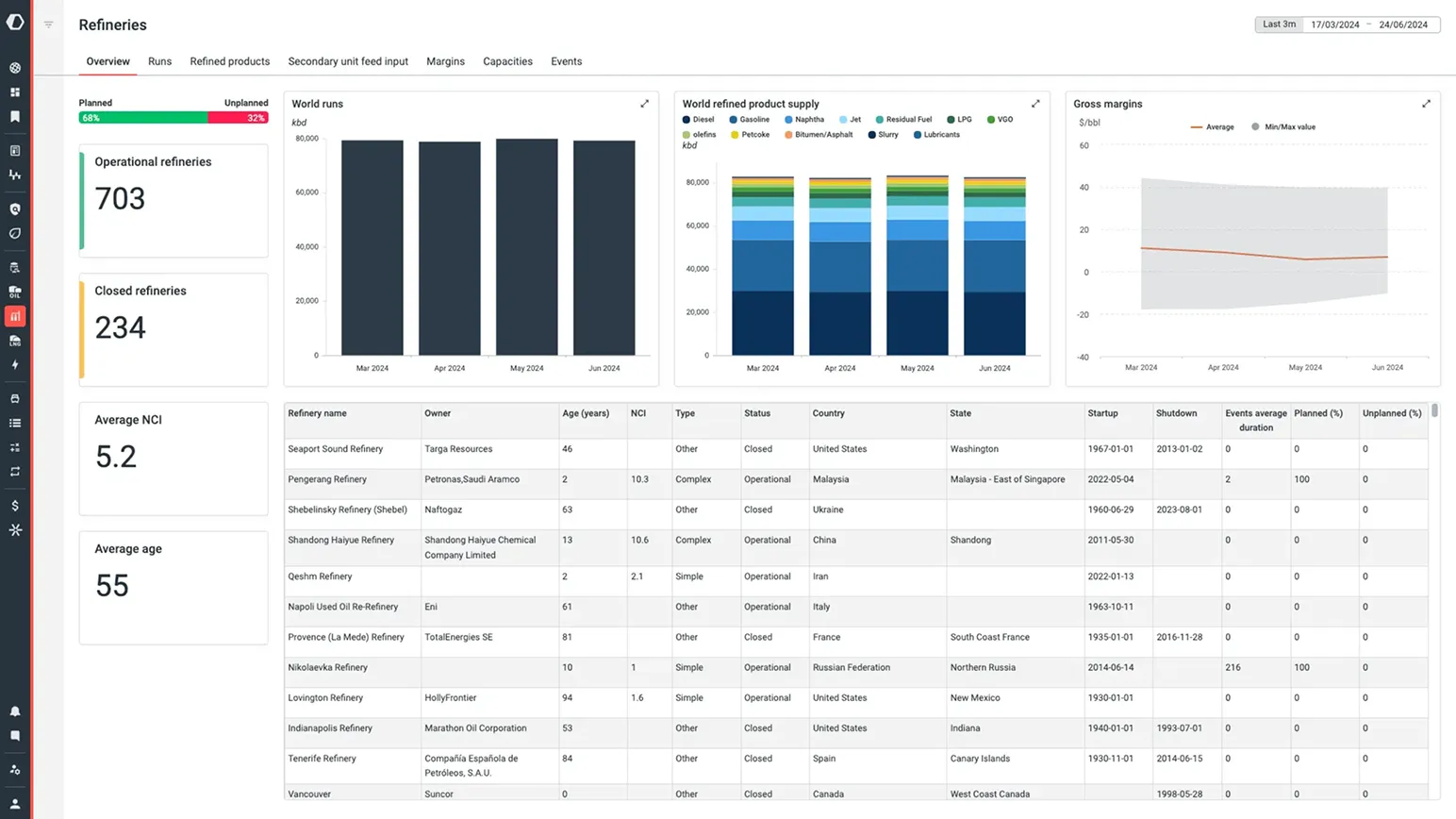
Task: Toggle Diesel series in product supply legend
Action: pos(699,120)
